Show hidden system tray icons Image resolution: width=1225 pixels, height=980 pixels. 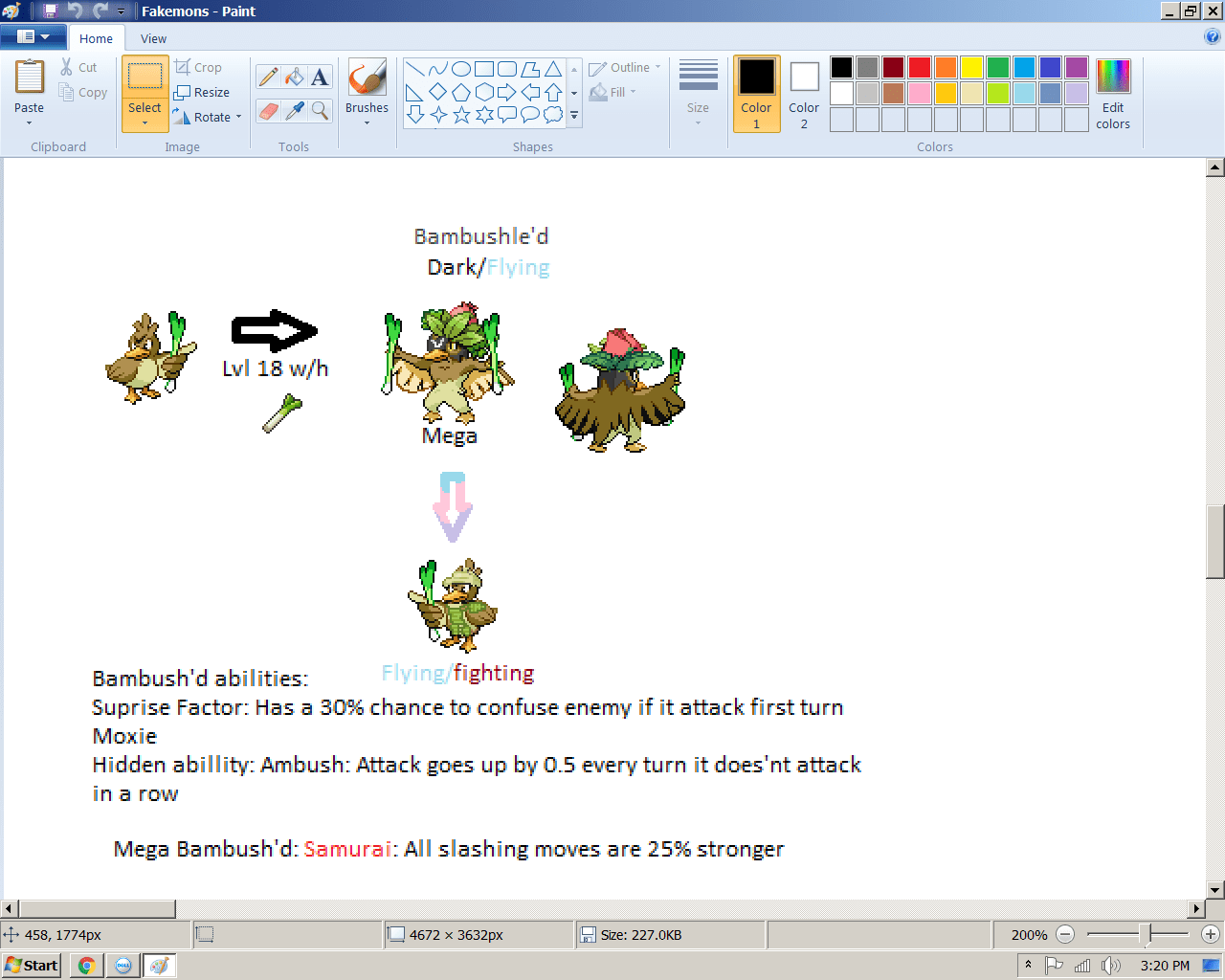coord(1028,965)
